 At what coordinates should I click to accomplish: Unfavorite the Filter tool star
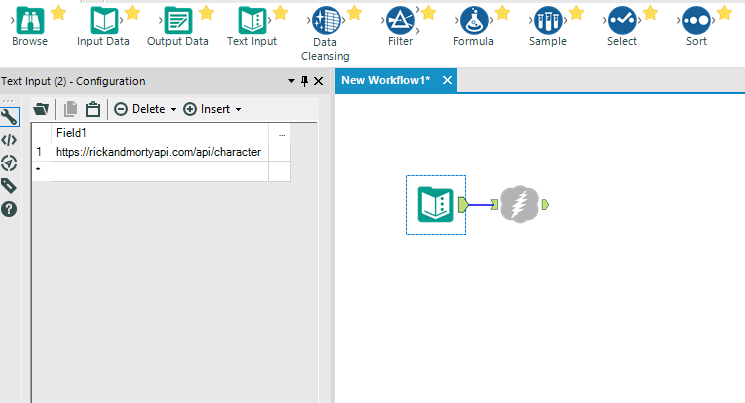click(x=429, y=13)
